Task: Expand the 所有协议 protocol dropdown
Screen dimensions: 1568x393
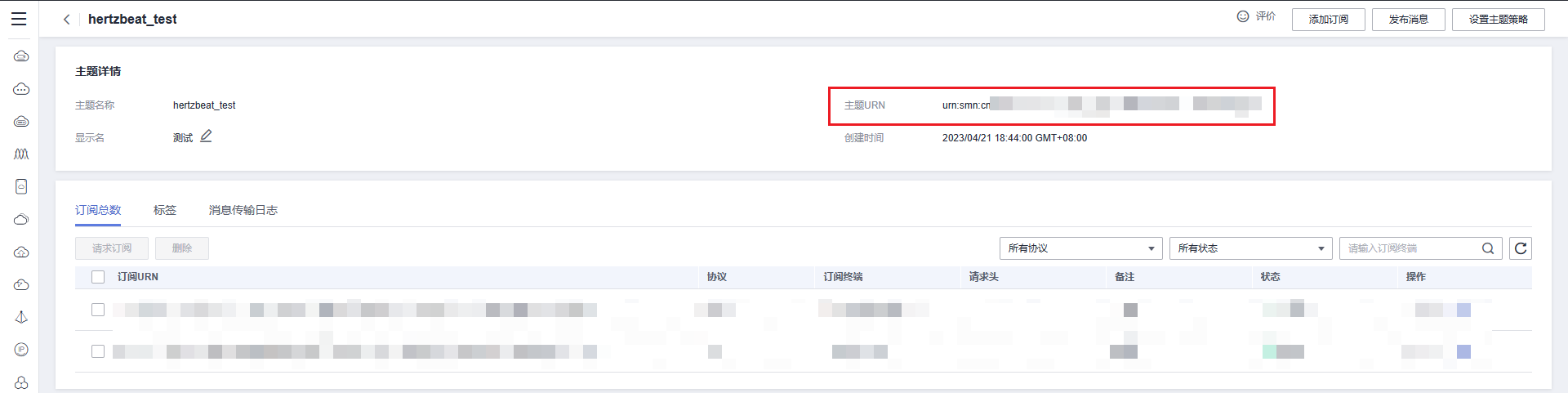Action: pos(1080,248)
